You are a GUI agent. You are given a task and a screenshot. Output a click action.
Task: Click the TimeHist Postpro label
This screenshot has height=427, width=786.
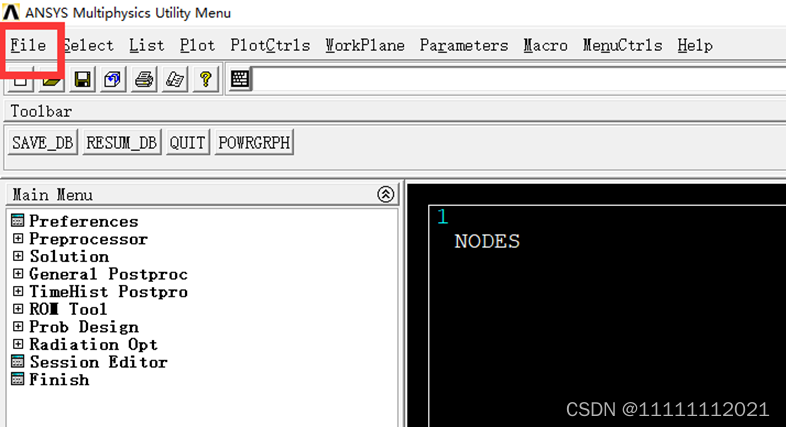click(x=108, y=292)
